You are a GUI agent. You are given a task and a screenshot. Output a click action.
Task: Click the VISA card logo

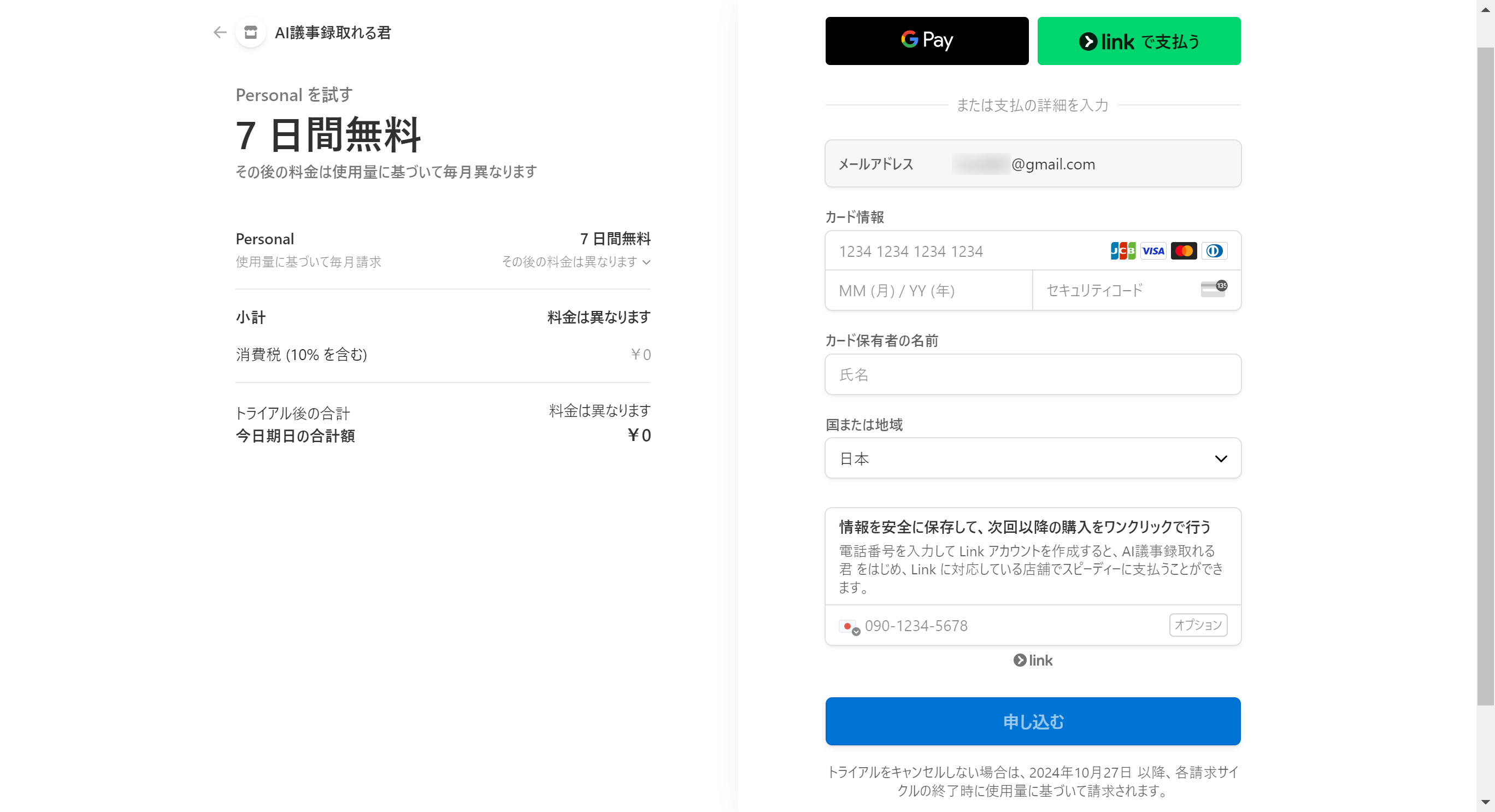(x=1152, y=251)
